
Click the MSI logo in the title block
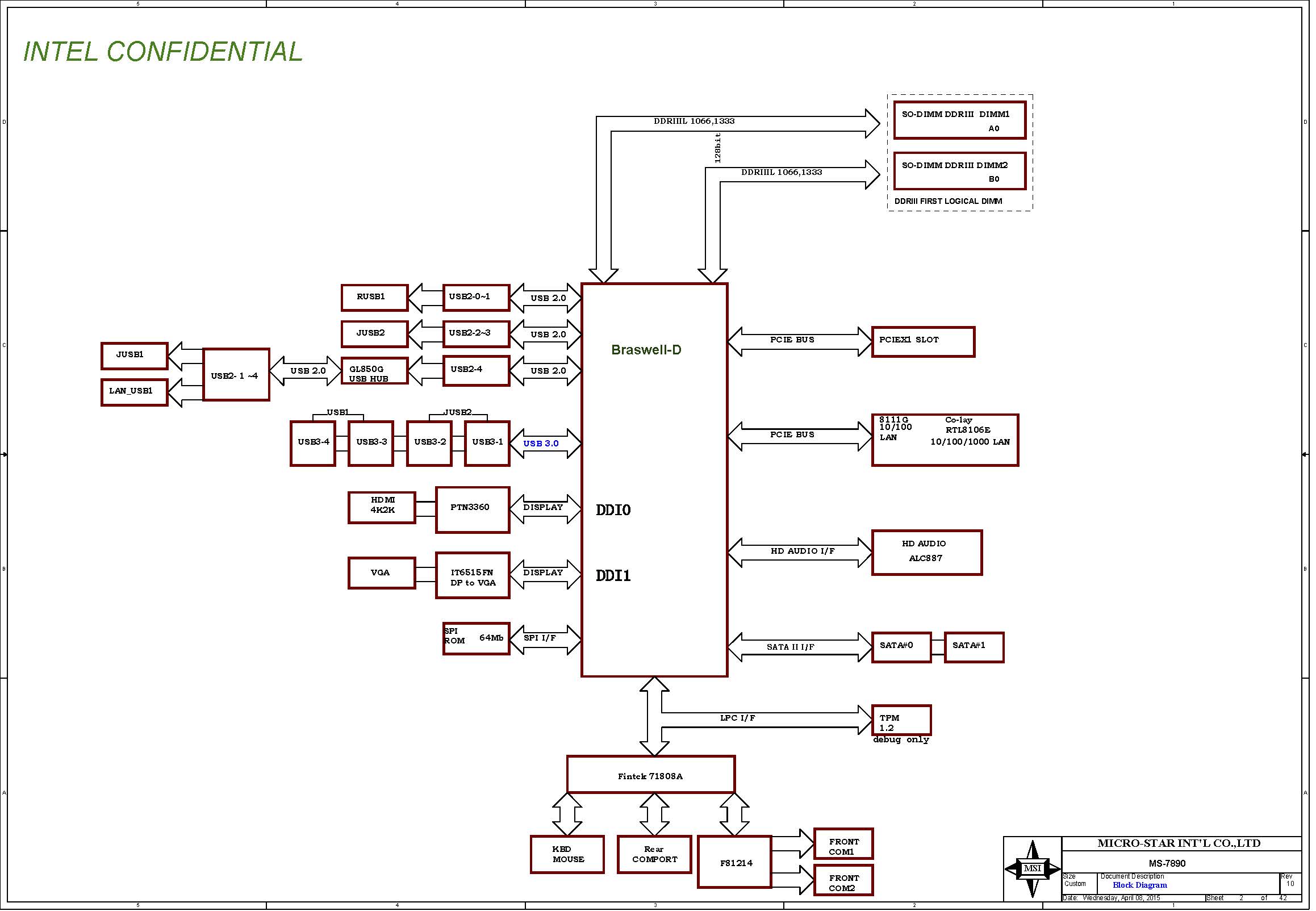pos(1033,868)
